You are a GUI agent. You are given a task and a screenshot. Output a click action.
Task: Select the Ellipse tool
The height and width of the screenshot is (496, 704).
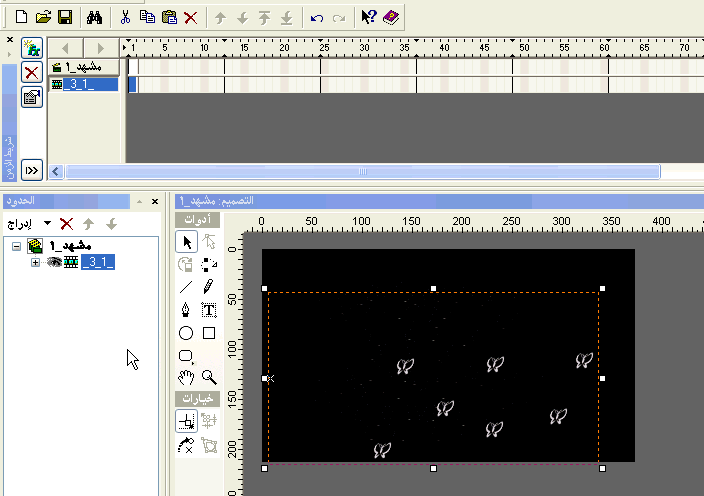coord(186,333)
